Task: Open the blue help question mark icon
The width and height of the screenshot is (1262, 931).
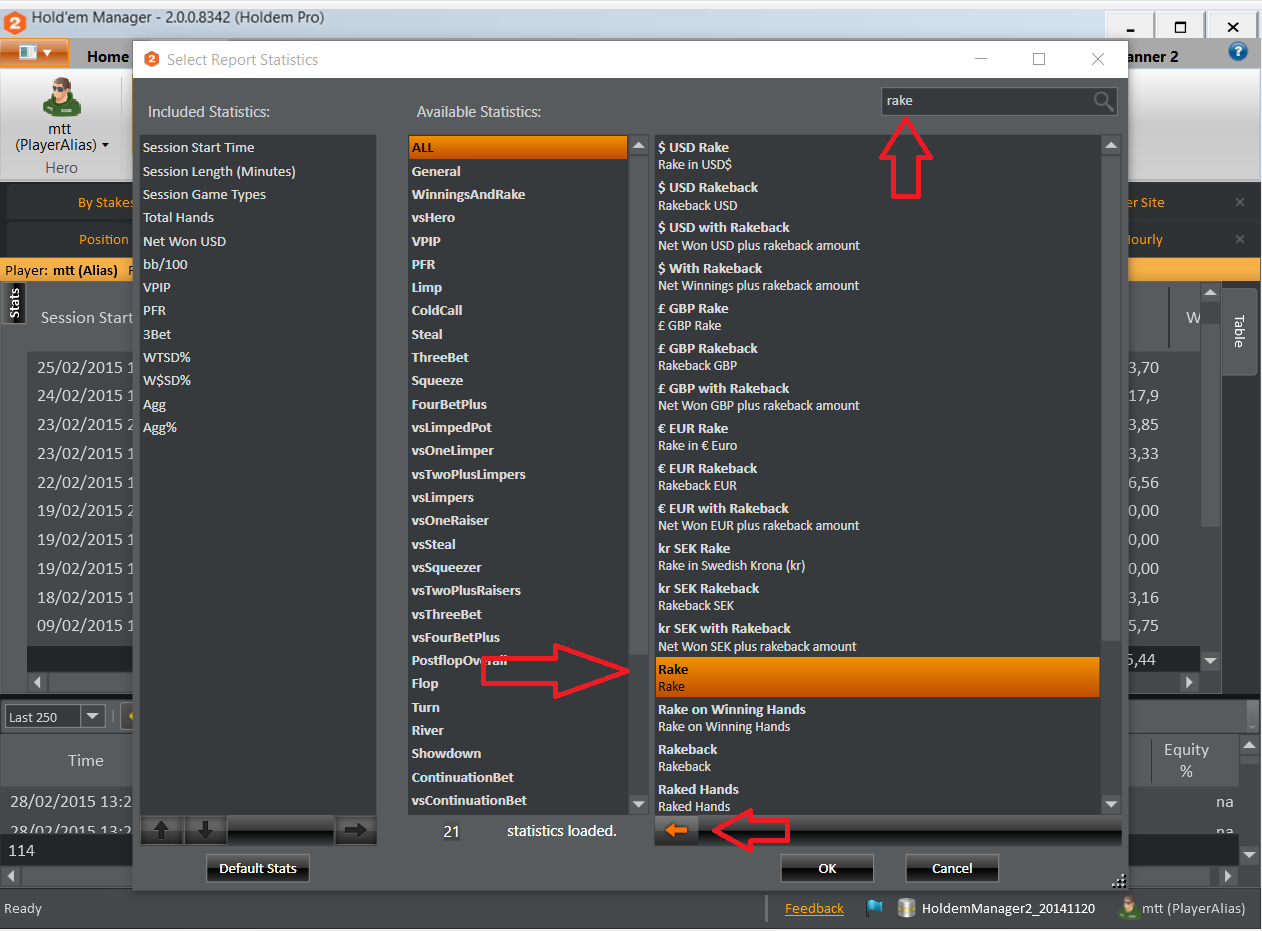Action: (1238, 52)
